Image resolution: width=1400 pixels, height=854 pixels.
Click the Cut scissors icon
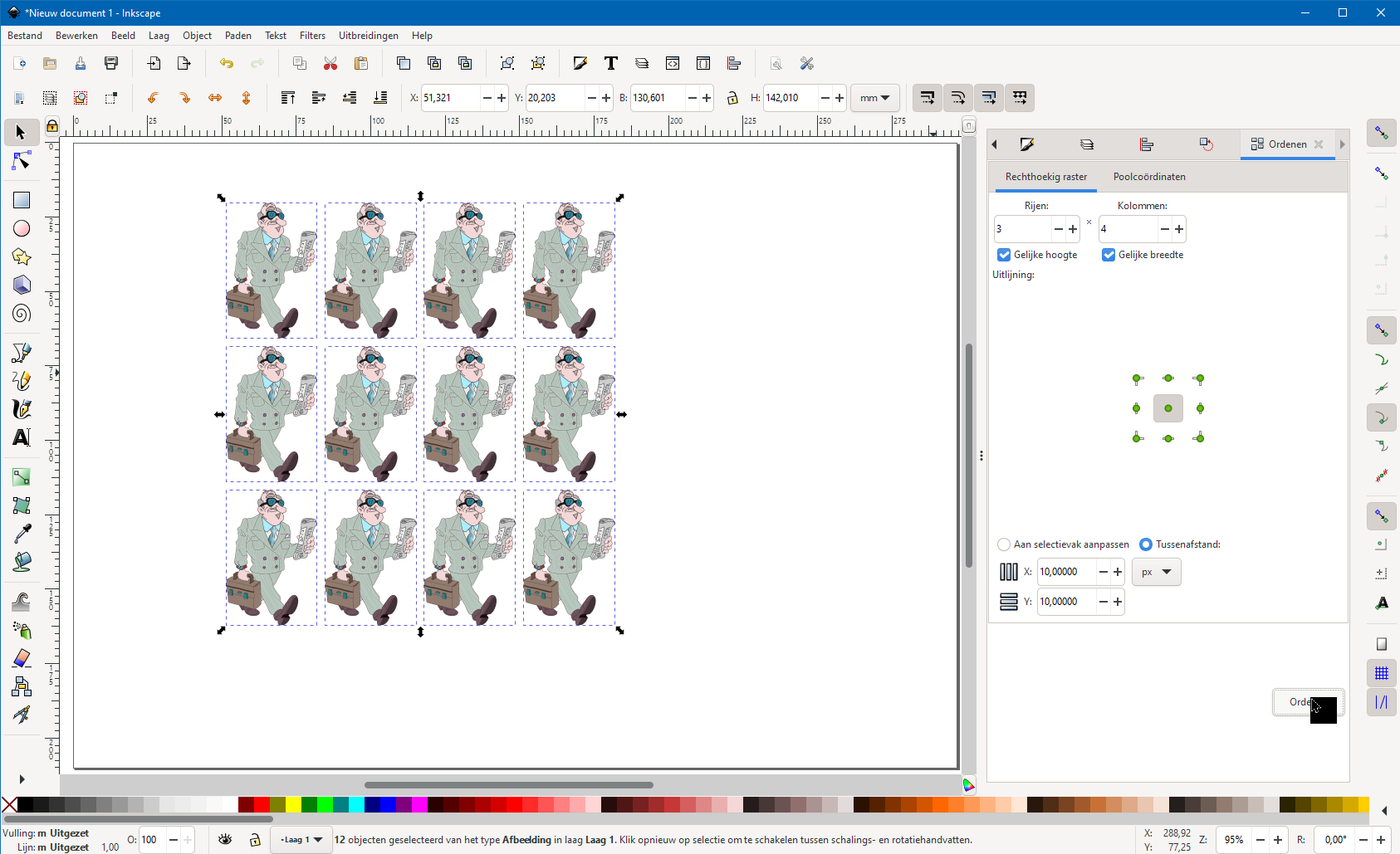(x=330, y=64)
